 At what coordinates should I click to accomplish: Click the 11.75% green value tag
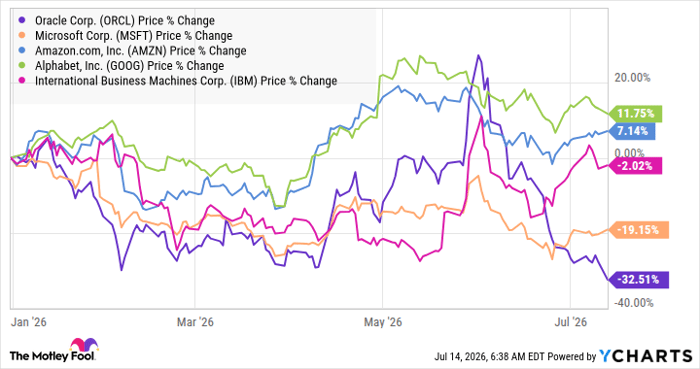[635, 114]
